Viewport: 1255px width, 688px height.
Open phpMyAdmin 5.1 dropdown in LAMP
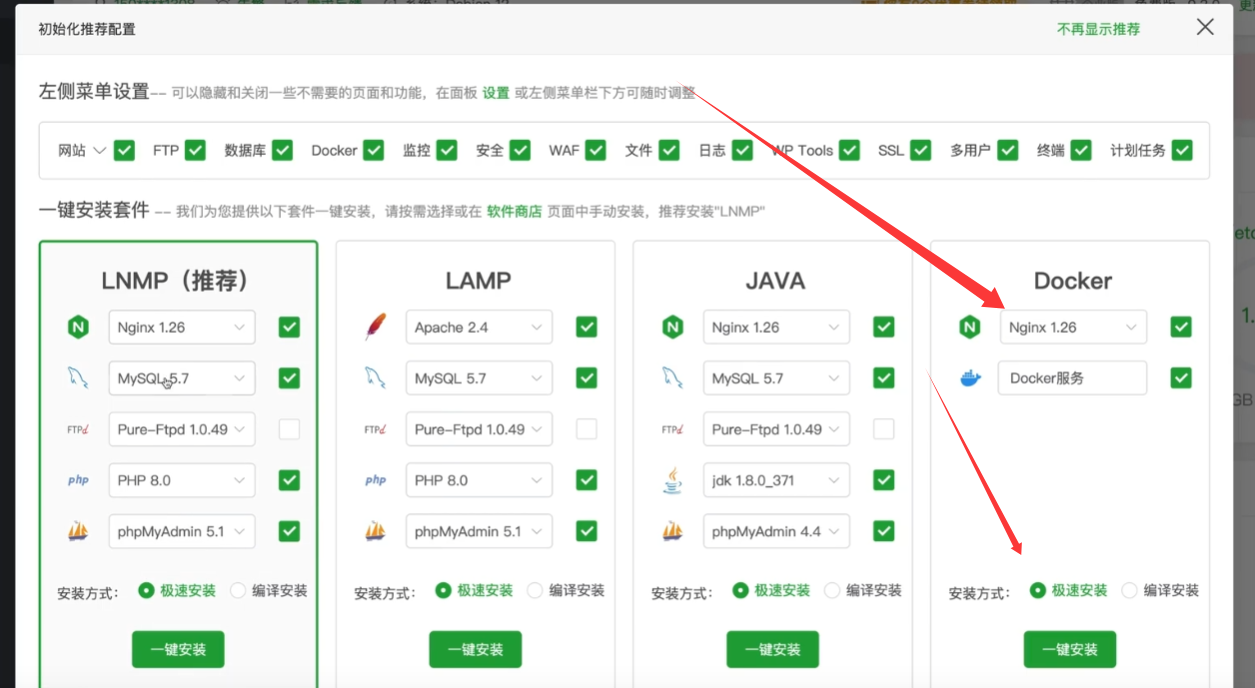click(479, 531)
